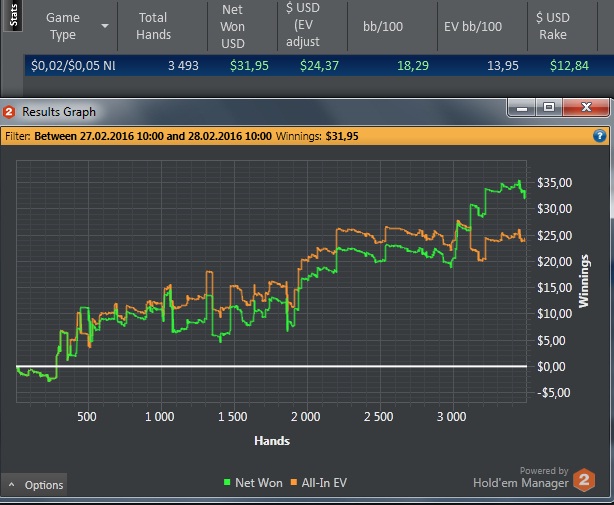
Task: Click EV adjusted value $24,37
Action: click(319, 65)
